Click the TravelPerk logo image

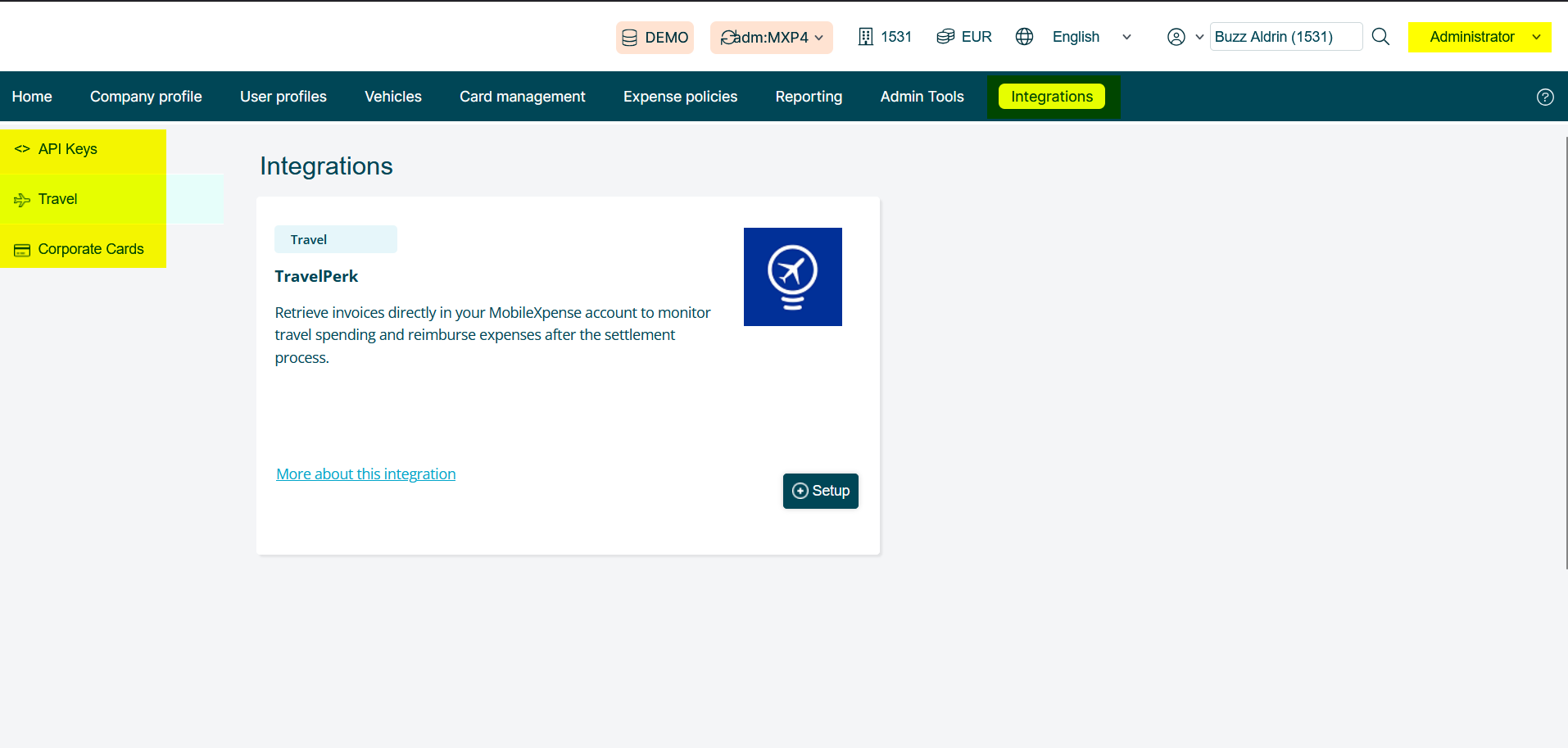point(792,277)
